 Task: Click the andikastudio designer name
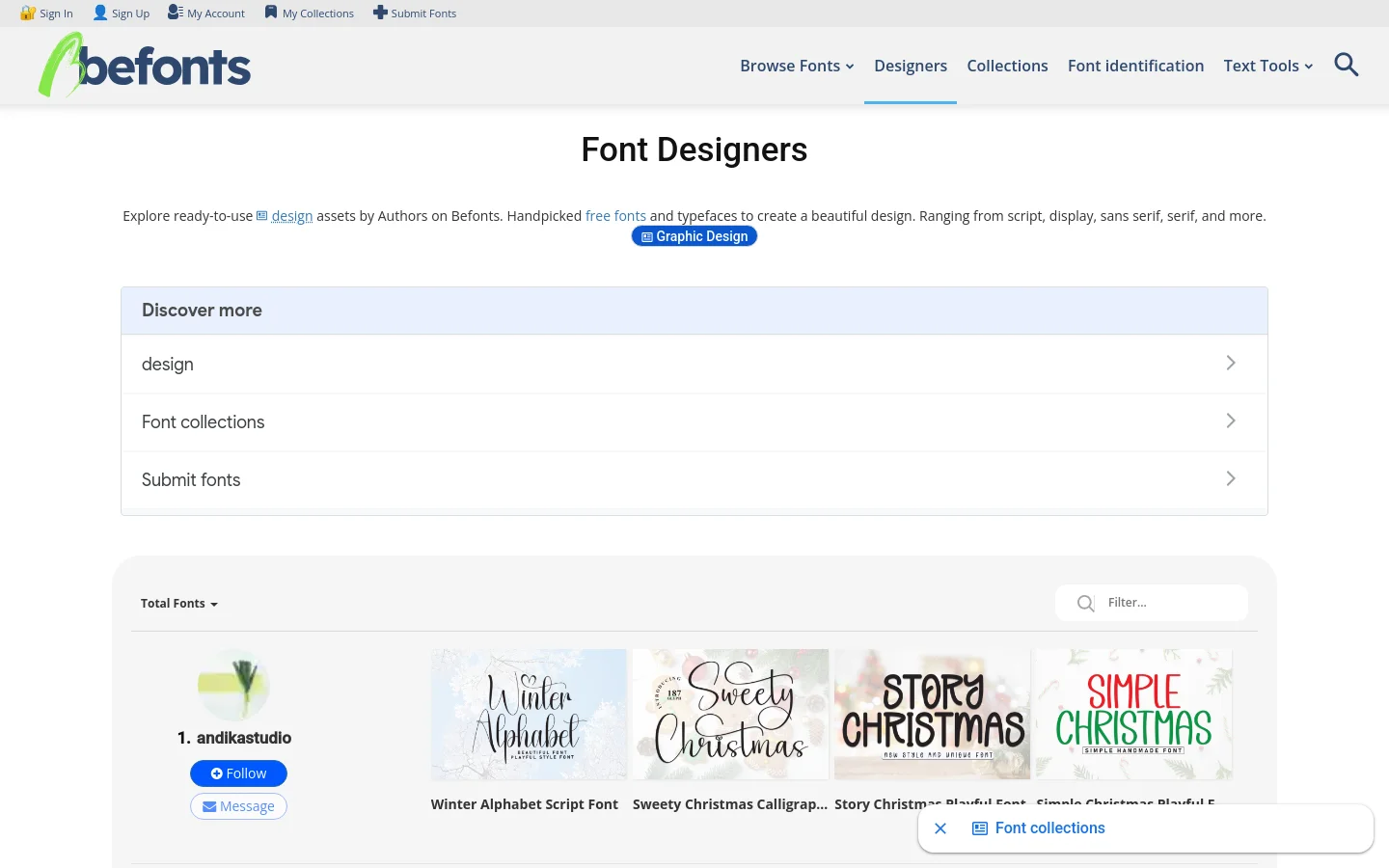tap(244, 738)
